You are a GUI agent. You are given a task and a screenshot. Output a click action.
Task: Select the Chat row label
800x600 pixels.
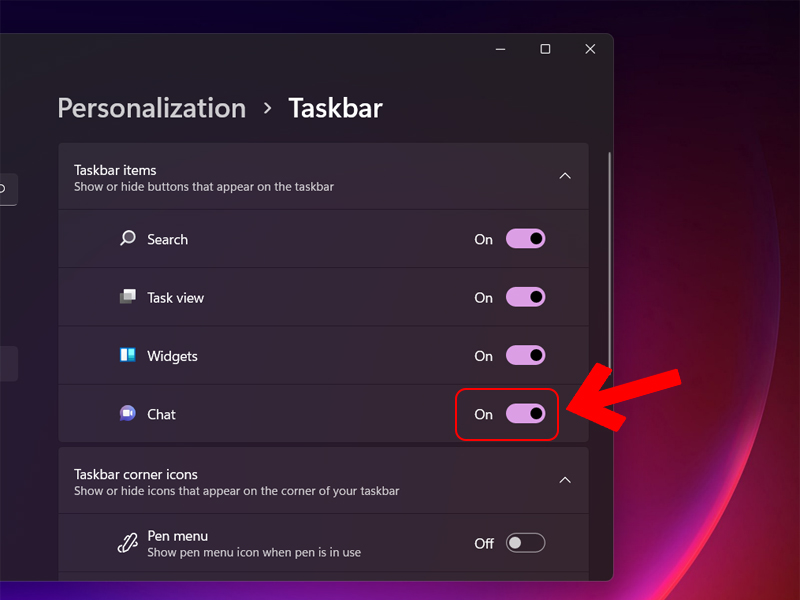161,414
